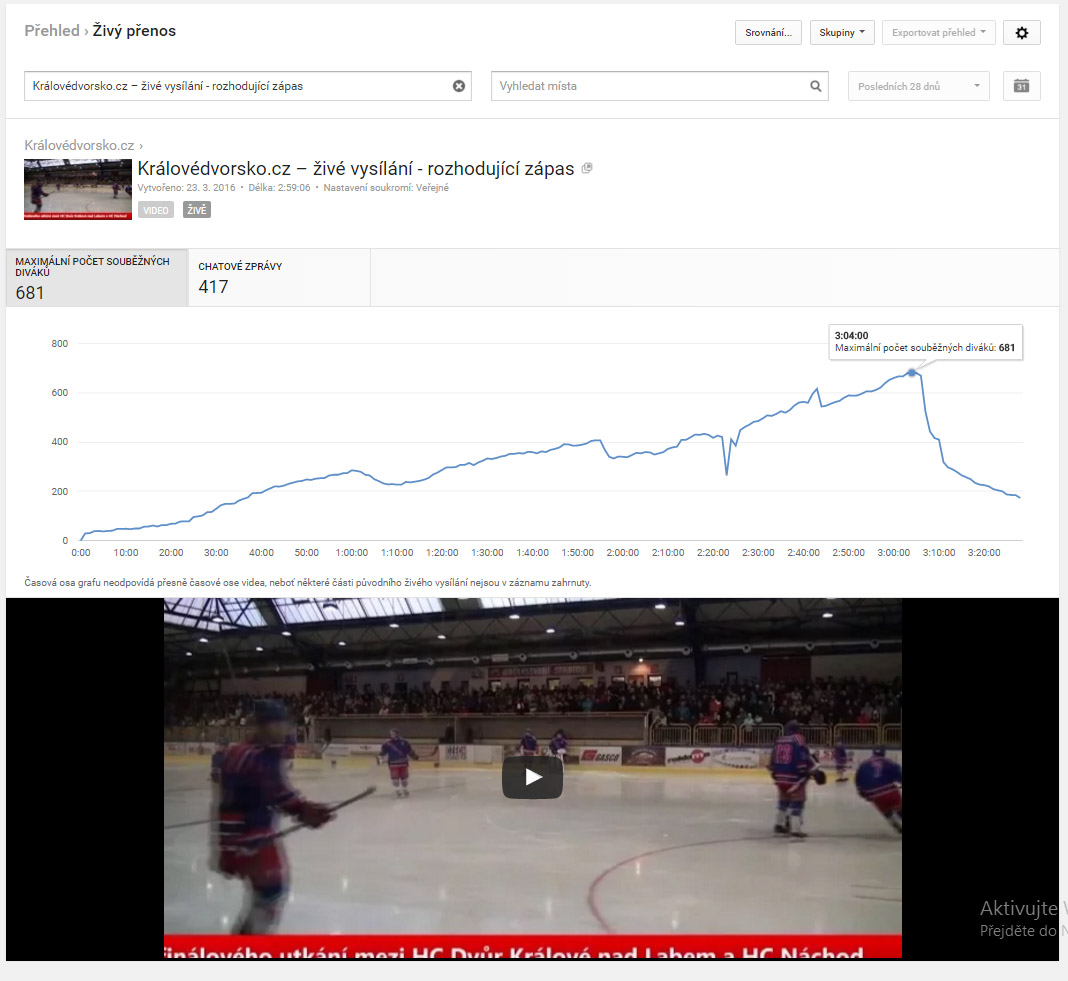Click the small hockey video thumbnail
This screenshot has height=981, width=1068.
click(x=78, y=189)
